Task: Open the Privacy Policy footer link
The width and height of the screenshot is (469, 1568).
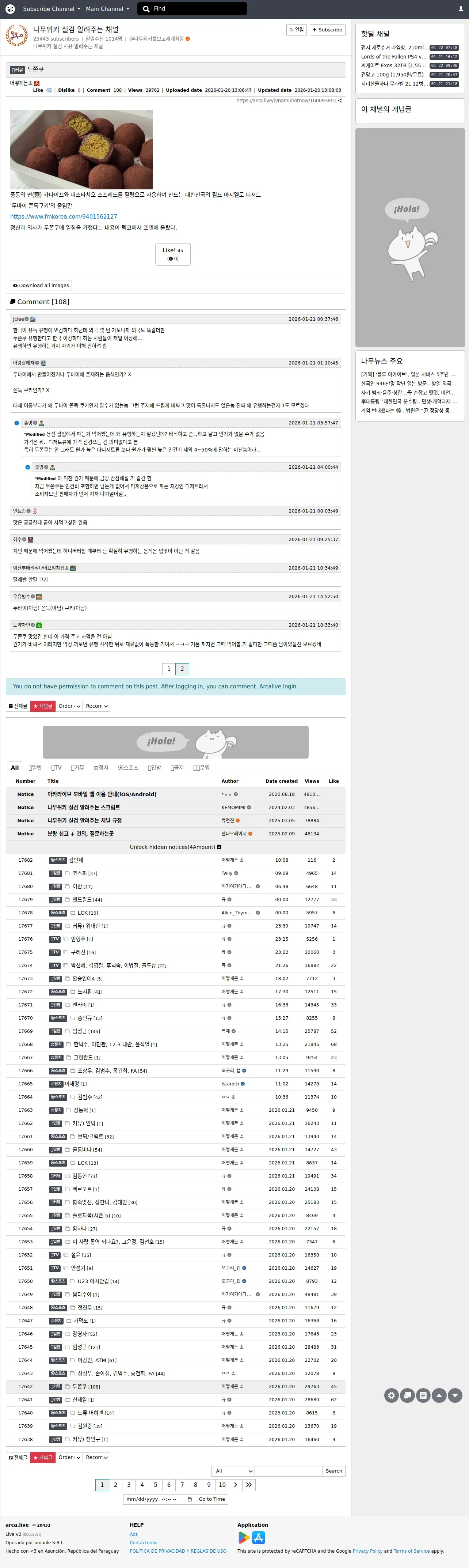Action: point(367,1551)
